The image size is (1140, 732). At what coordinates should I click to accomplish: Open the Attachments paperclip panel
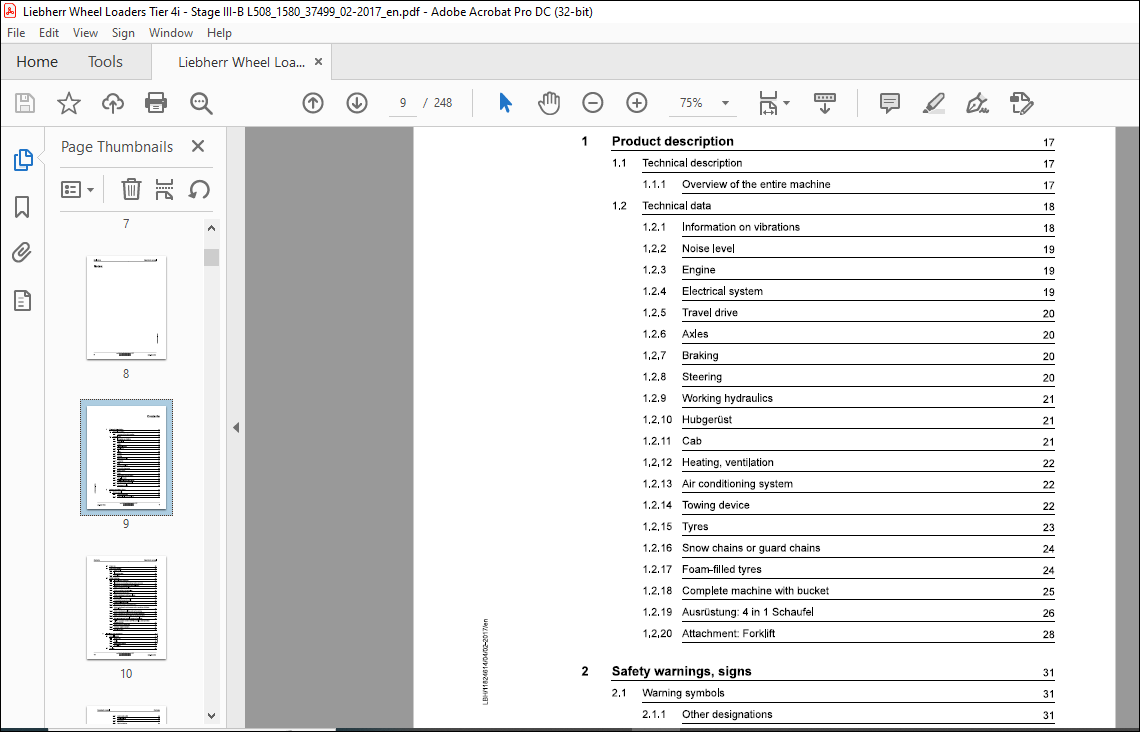[22, 253]
